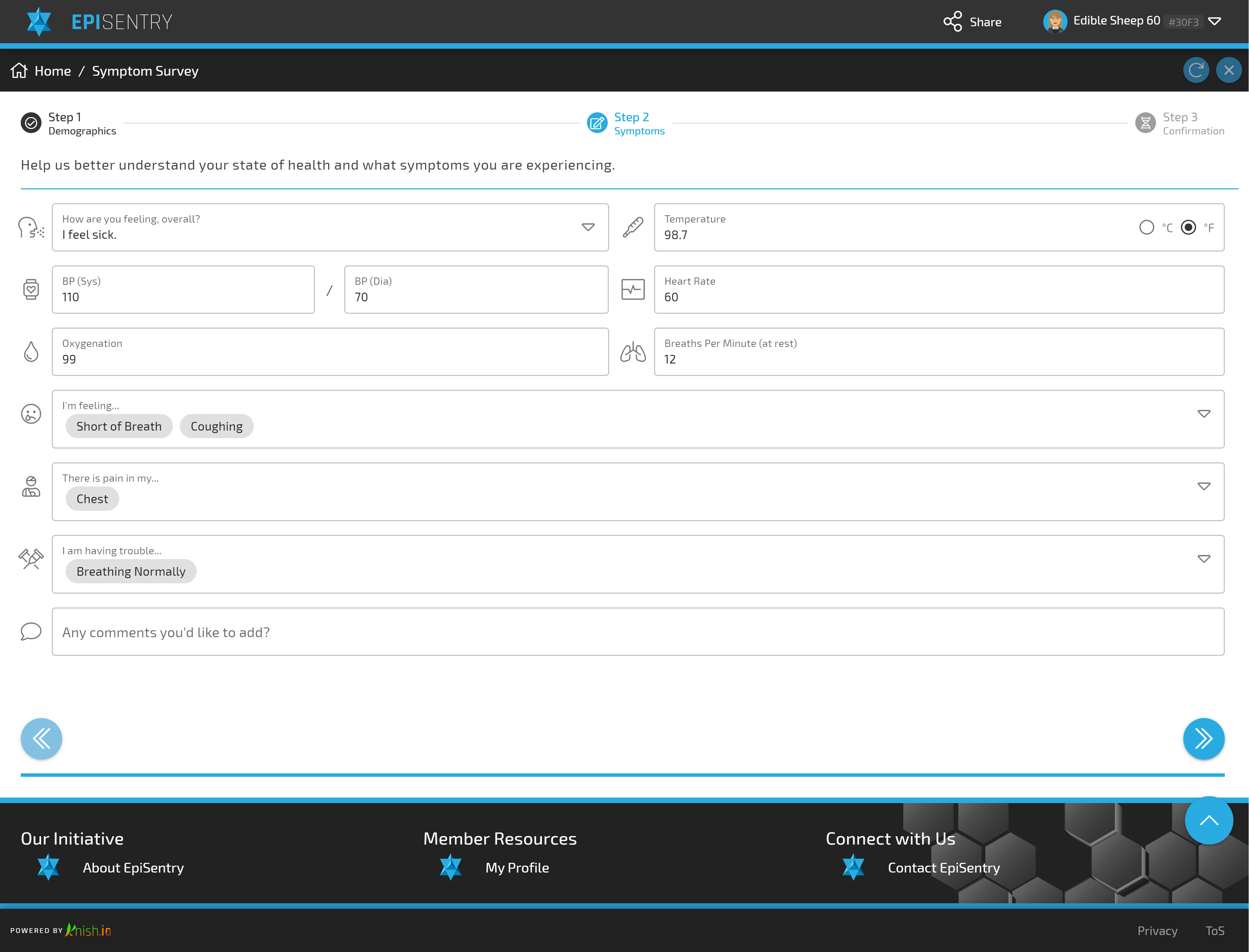Screen dimensions: 1249x952
Task: Click the Share icon in header
Action: (952, 21)
